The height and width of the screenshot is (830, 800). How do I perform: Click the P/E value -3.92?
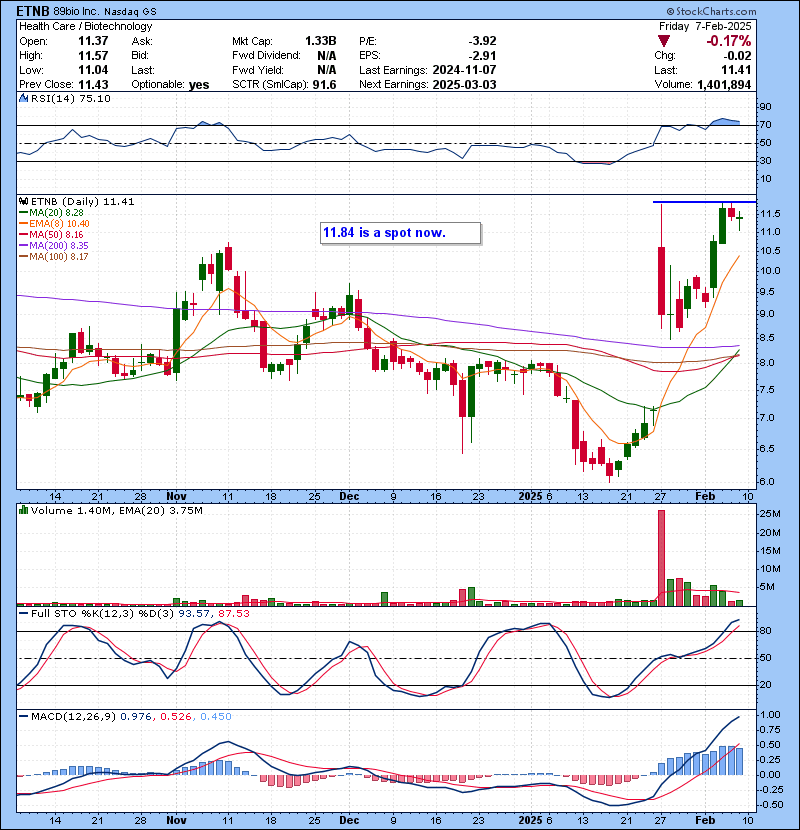pos(482,41)
